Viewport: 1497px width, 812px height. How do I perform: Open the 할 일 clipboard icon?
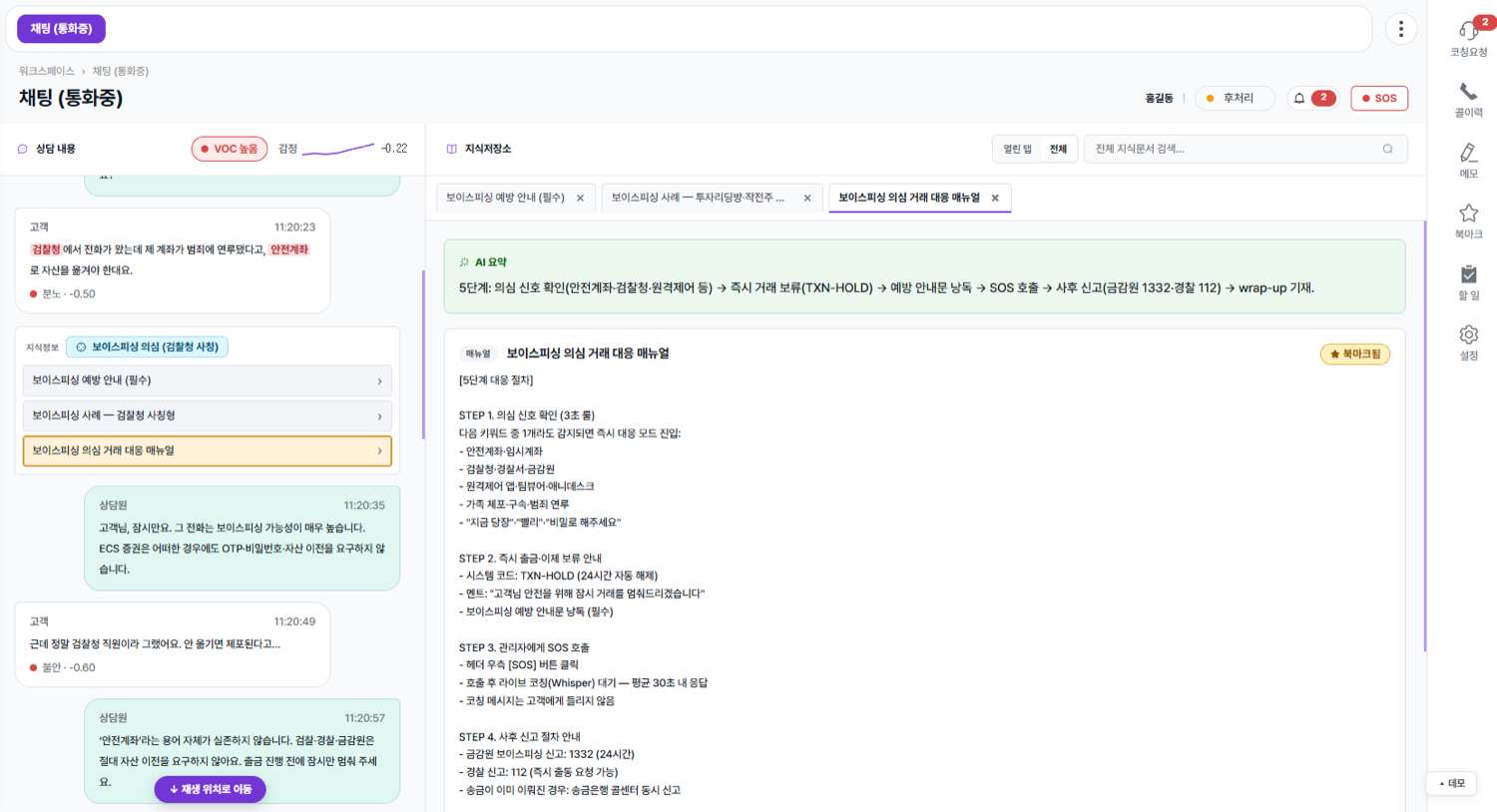point(1468,274)
